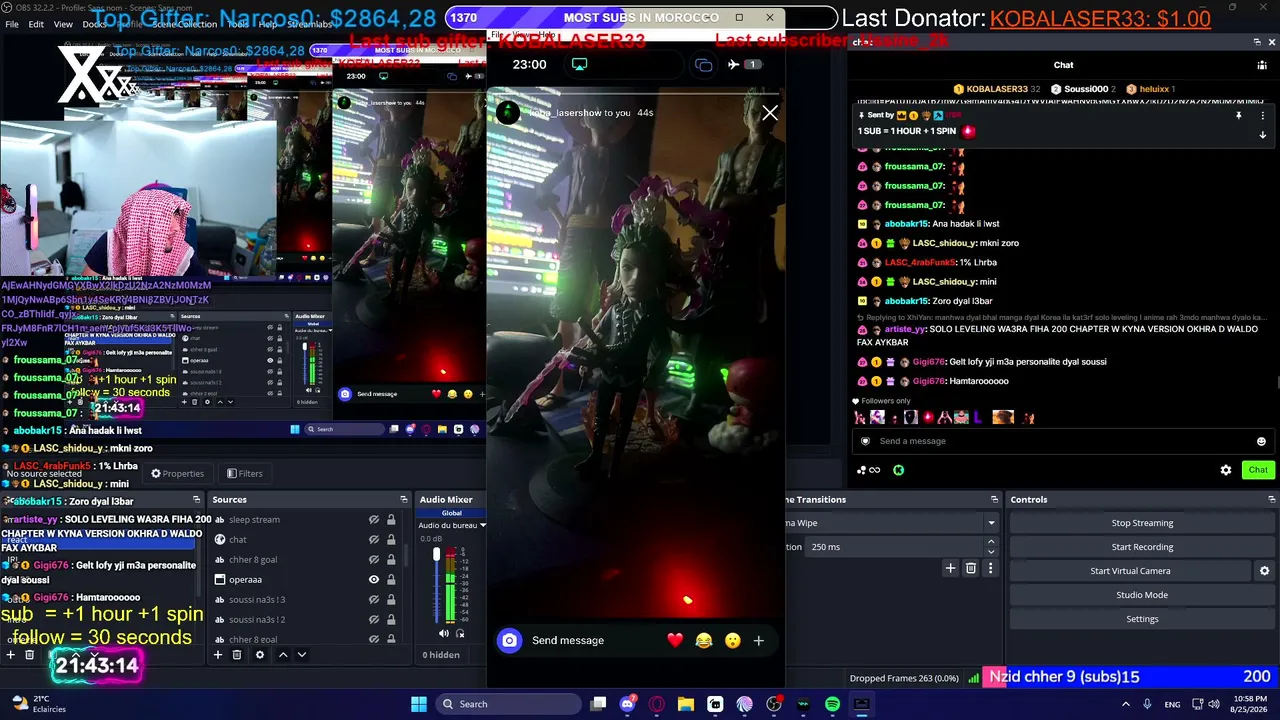Open the File menu in OBS
The height and width of the screenshot is (720, 1280).
coord(12,24)
